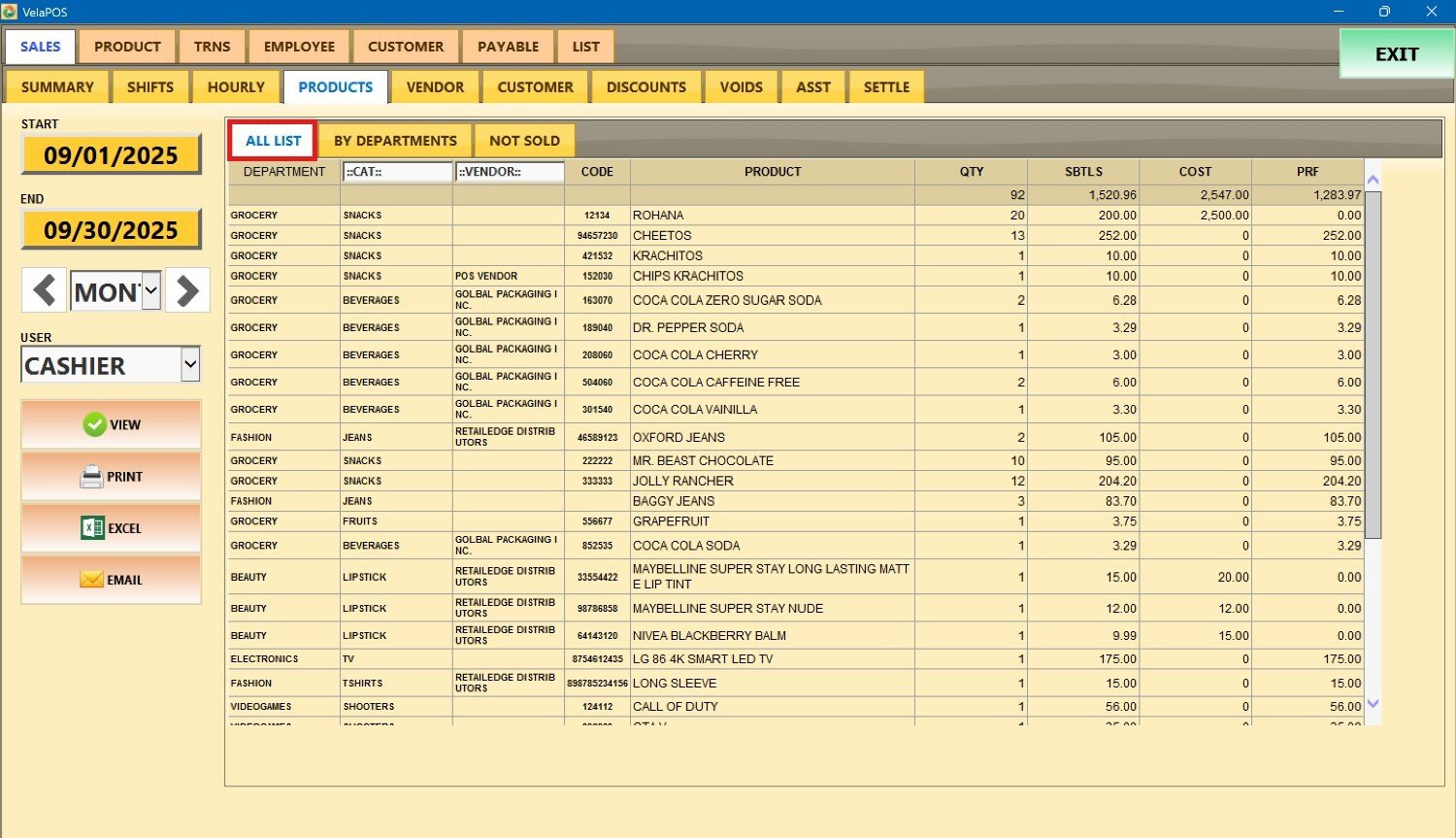The height and width of the screenshot is (838, 1456).
Task: Click the printer Print button
Action: tap(111, 477)
